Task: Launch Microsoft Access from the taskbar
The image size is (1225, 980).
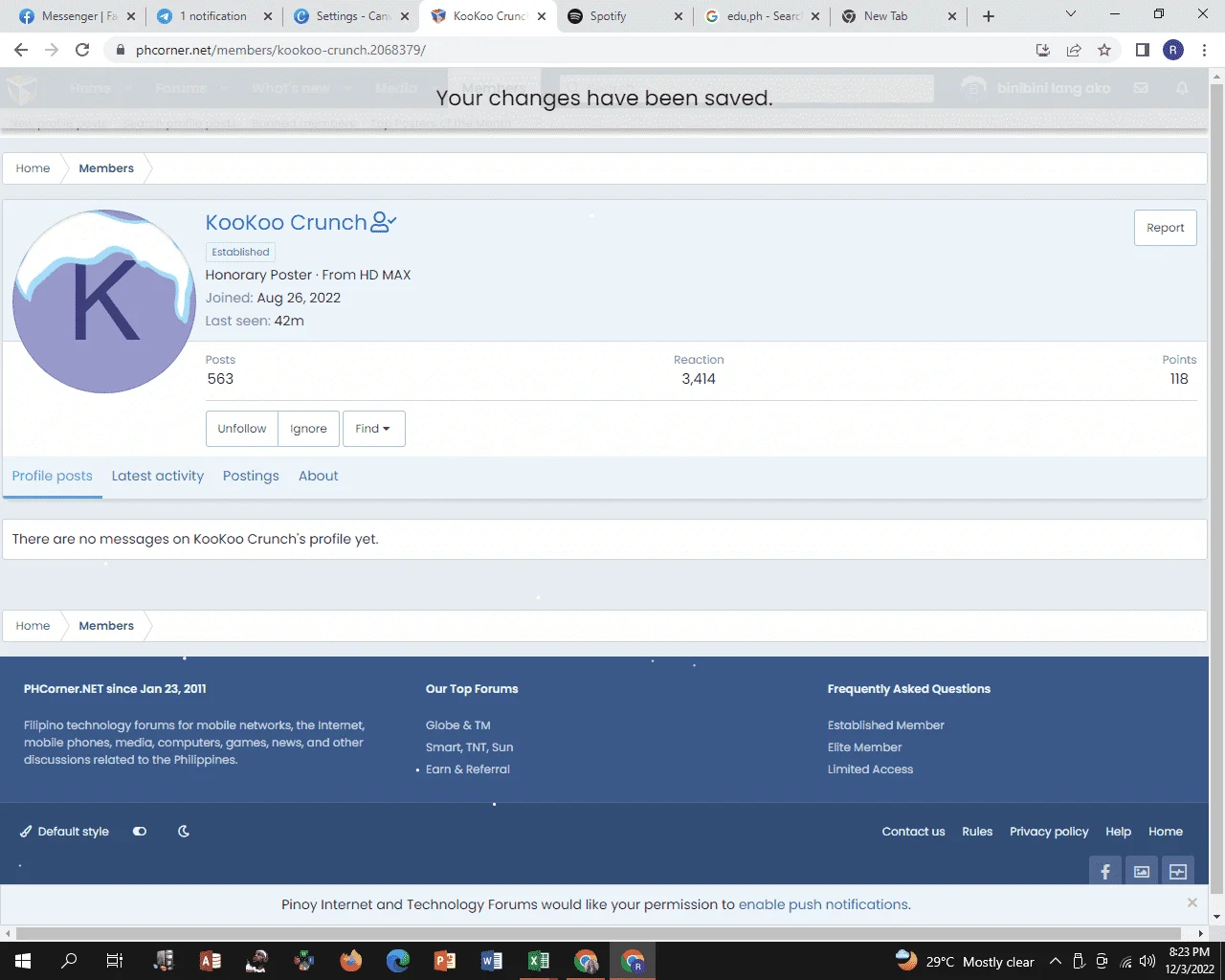Action: tap(211, 961)
